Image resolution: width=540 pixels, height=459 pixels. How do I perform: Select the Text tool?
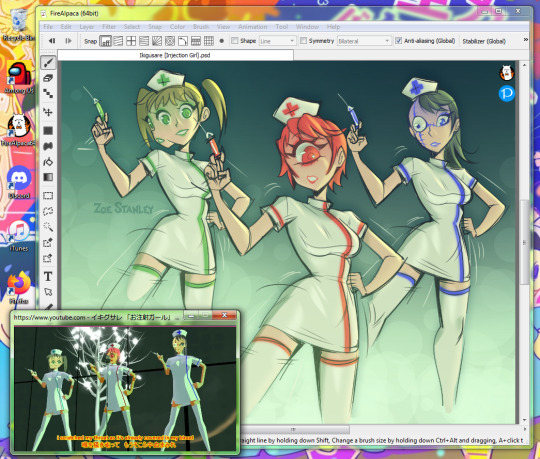[48, 277]
